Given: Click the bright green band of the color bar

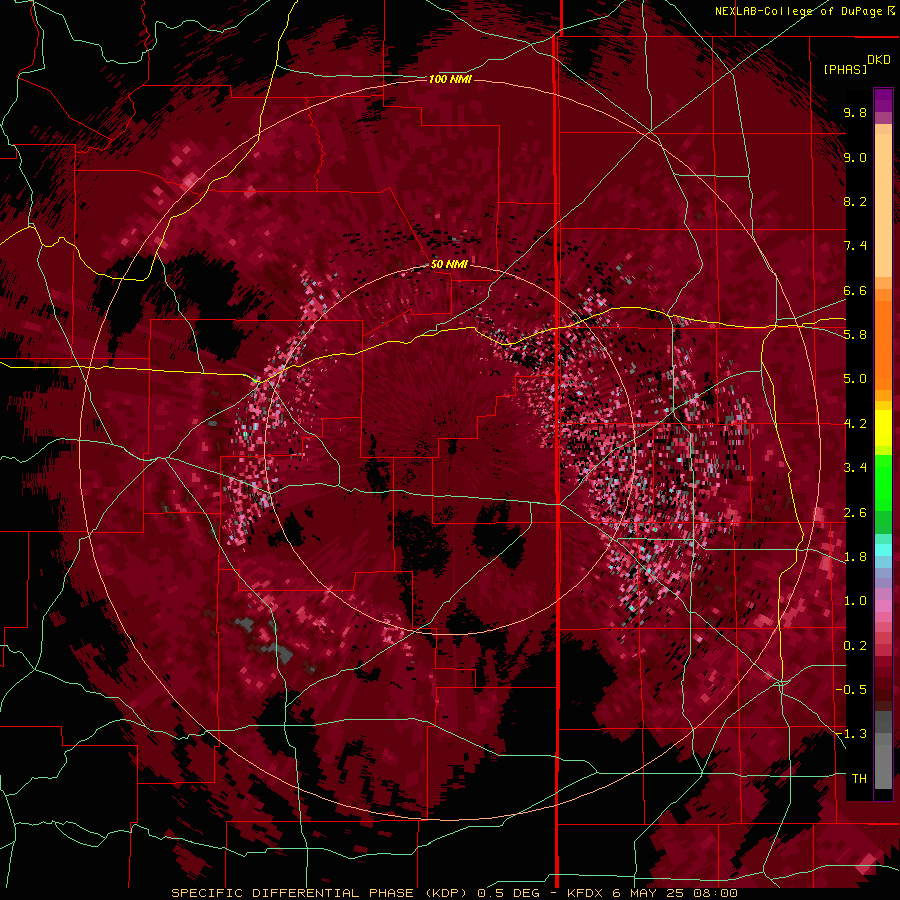Looking at the screenshot, I should pos(883,482).
